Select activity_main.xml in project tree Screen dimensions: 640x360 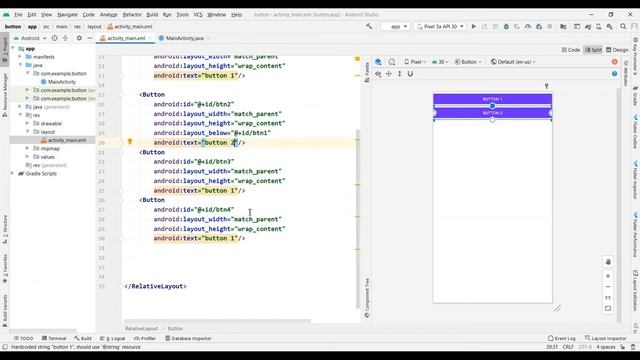click(67, 140)
